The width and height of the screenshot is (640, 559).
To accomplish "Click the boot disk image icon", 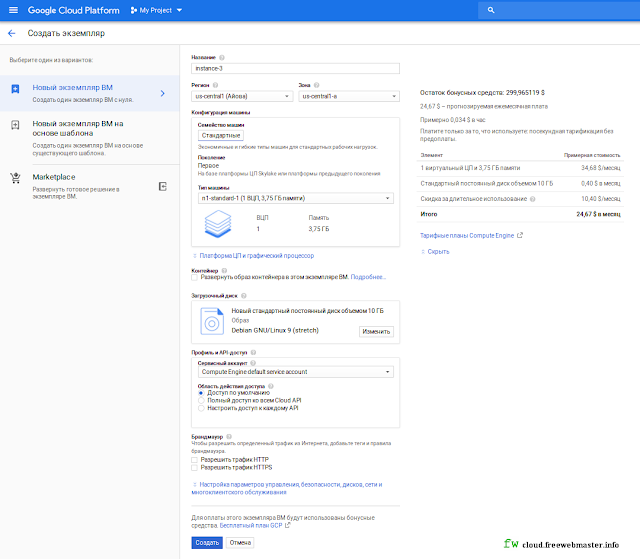I will coord(212,322).
